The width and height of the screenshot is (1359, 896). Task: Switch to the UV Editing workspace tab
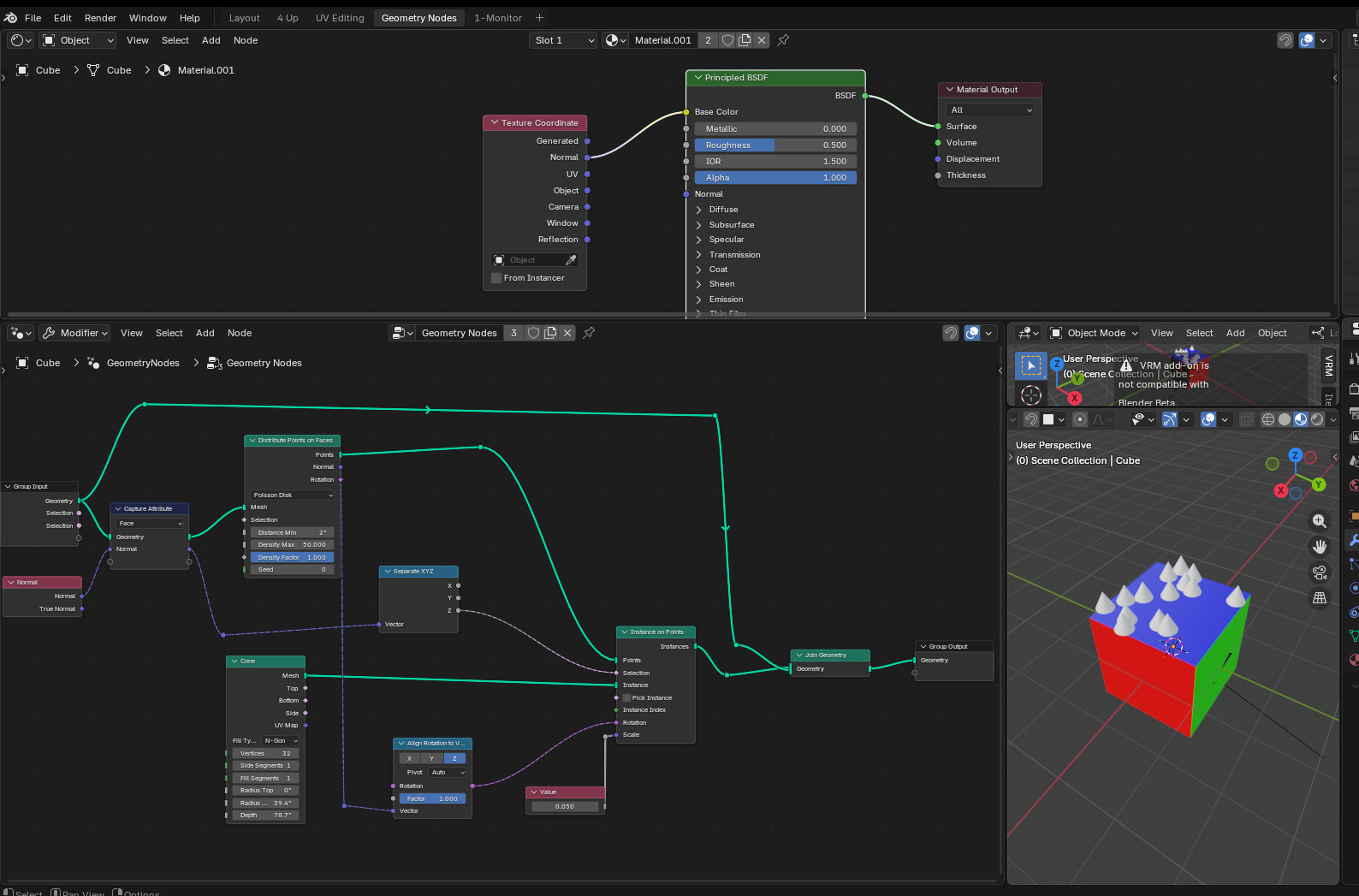pos(340,18)
